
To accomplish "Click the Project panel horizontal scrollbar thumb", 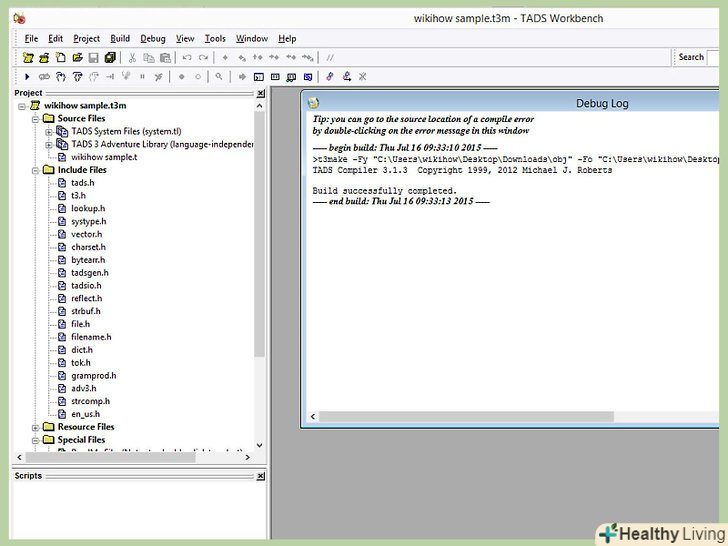I will pos(110,457).
